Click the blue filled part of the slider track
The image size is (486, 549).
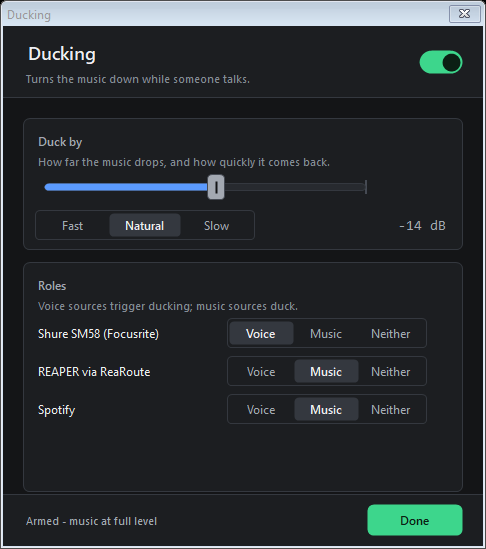coord(126,187)
